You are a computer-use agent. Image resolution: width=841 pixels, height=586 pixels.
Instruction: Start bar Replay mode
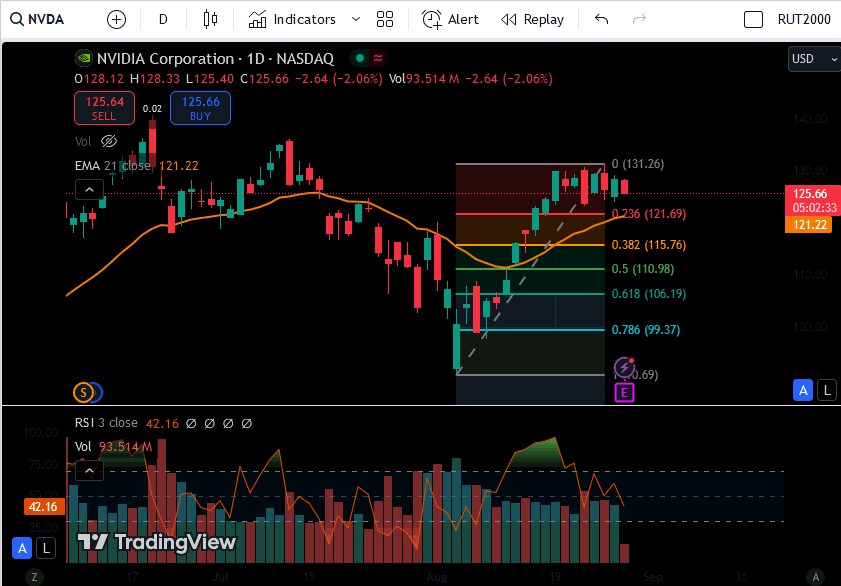pyautogui.click(x=532, y=20)
